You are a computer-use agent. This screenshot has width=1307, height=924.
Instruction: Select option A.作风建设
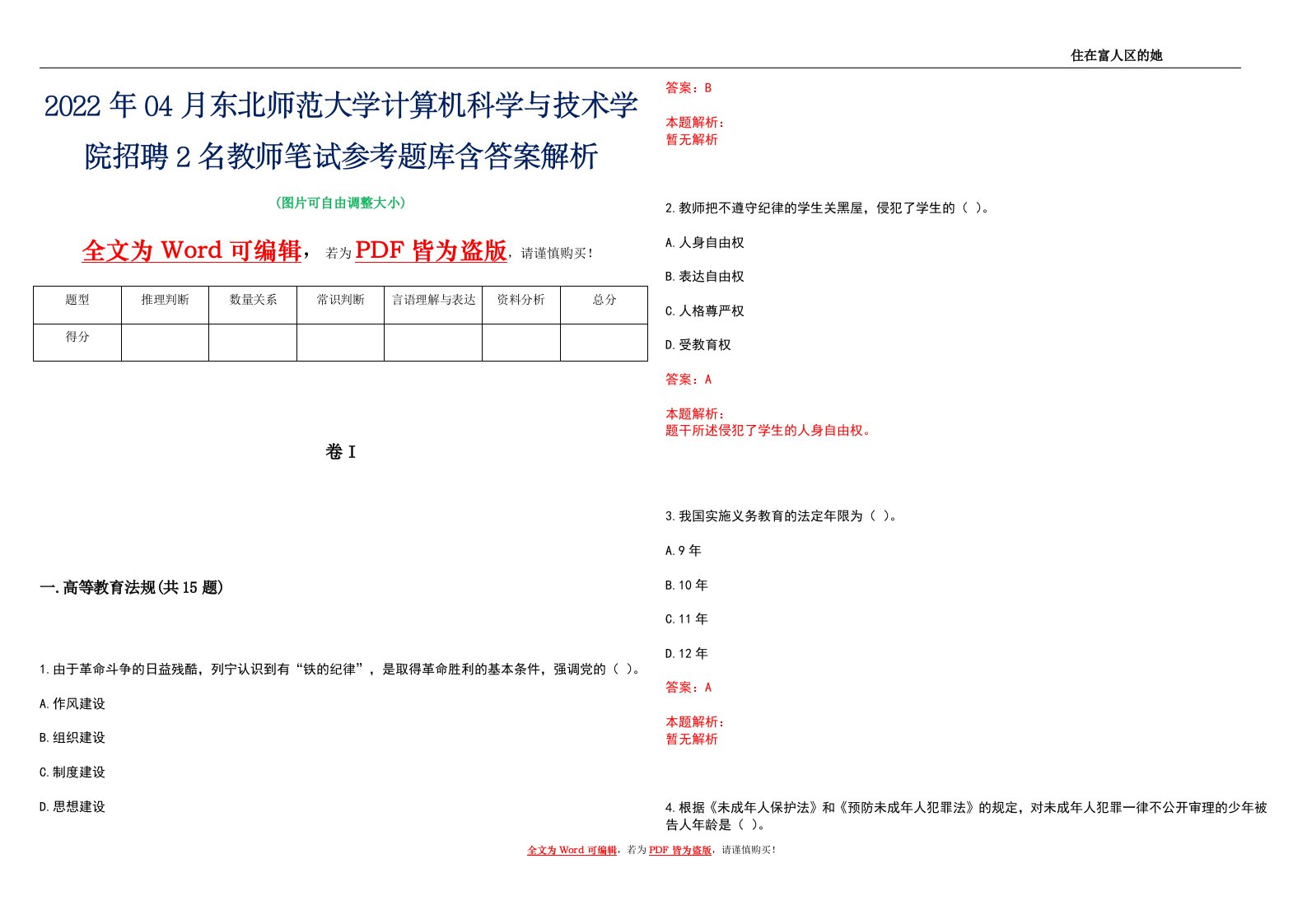tap(72, 704)
